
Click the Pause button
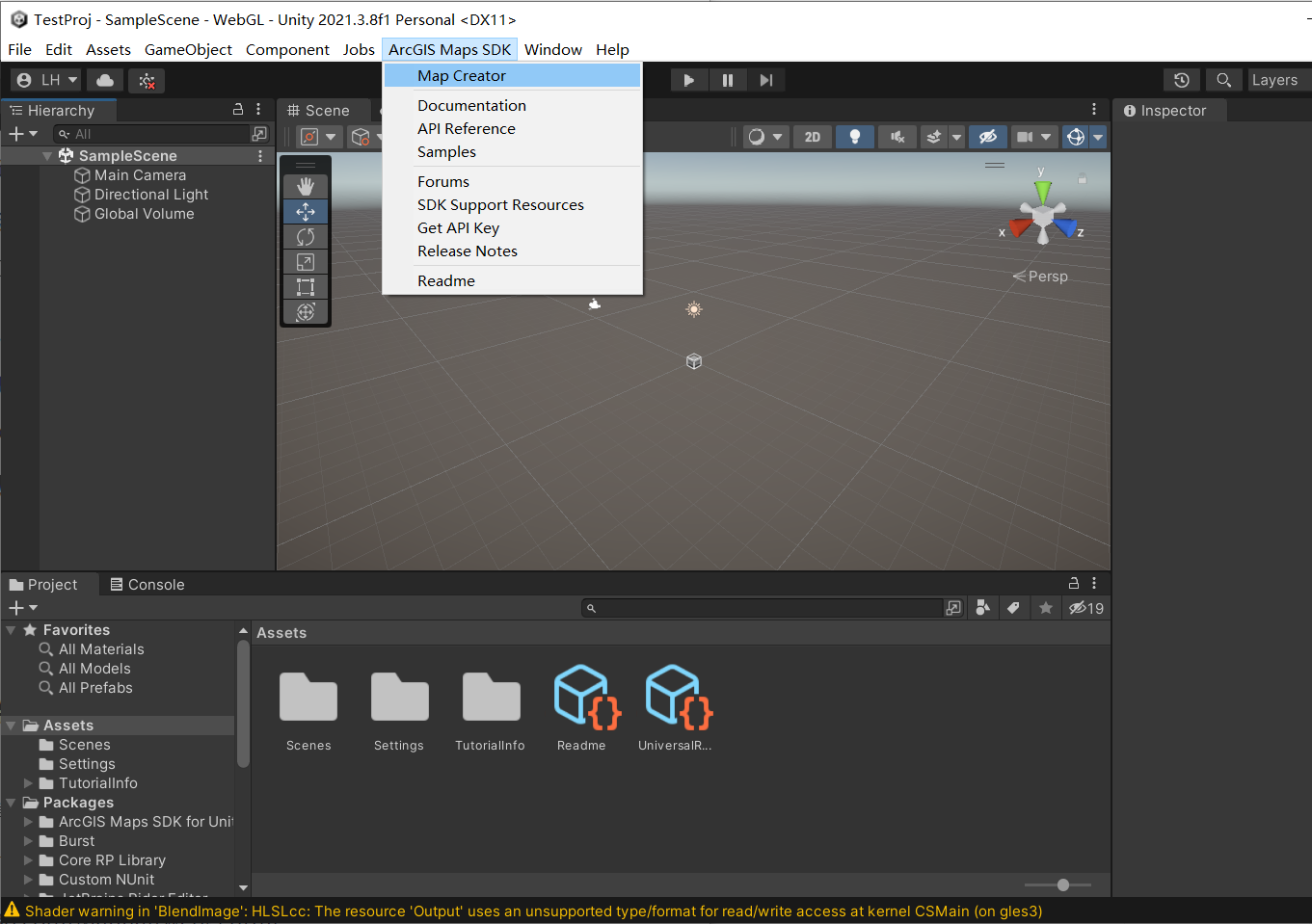click(x=728, y=80)
